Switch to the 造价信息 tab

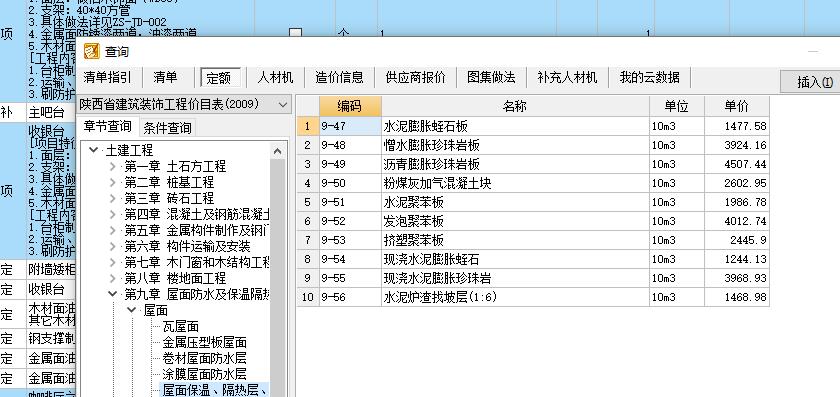[340, 78]
